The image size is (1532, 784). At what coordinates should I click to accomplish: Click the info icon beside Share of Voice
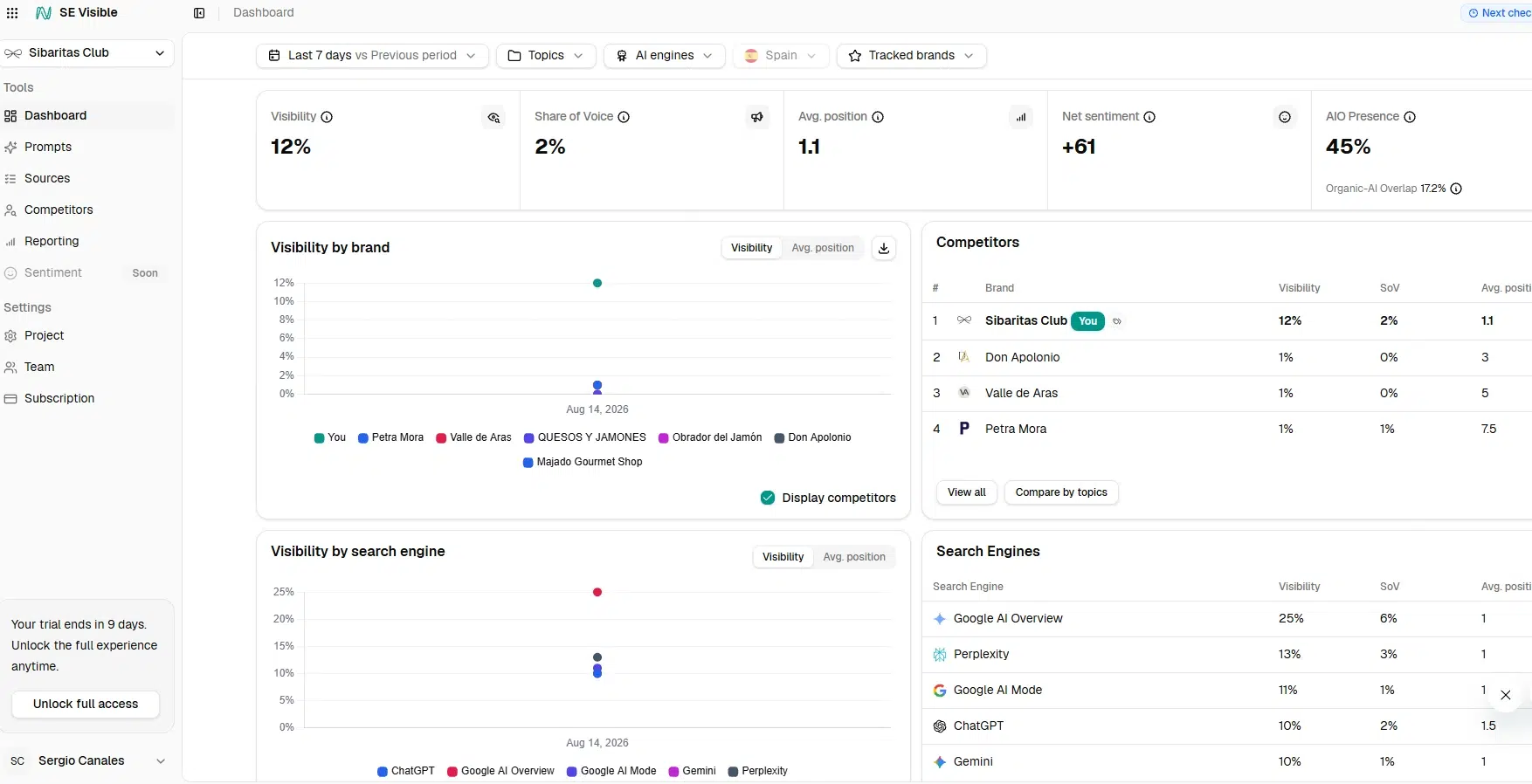pos(624,117)
